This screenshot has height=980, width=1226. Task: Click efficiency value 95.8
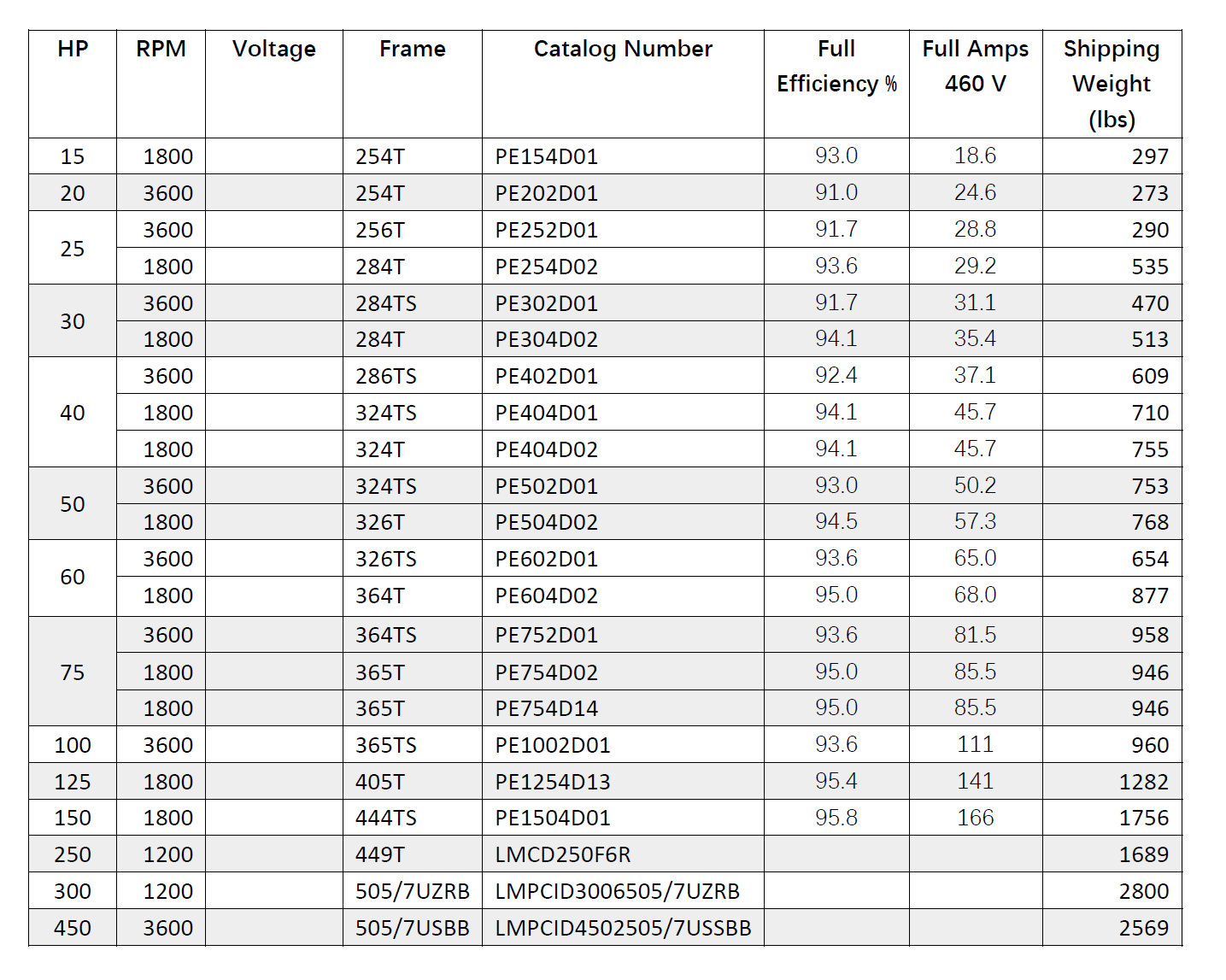pos(836,818)
